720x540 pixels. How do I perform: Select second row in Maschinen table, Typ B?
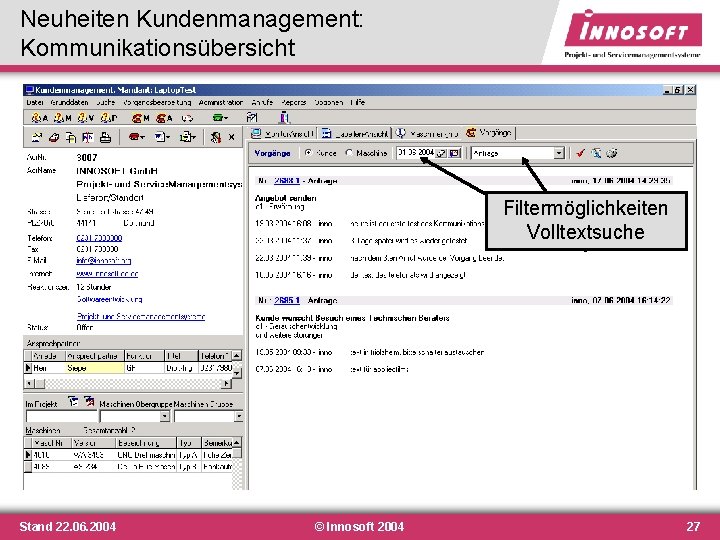[128, 467]
